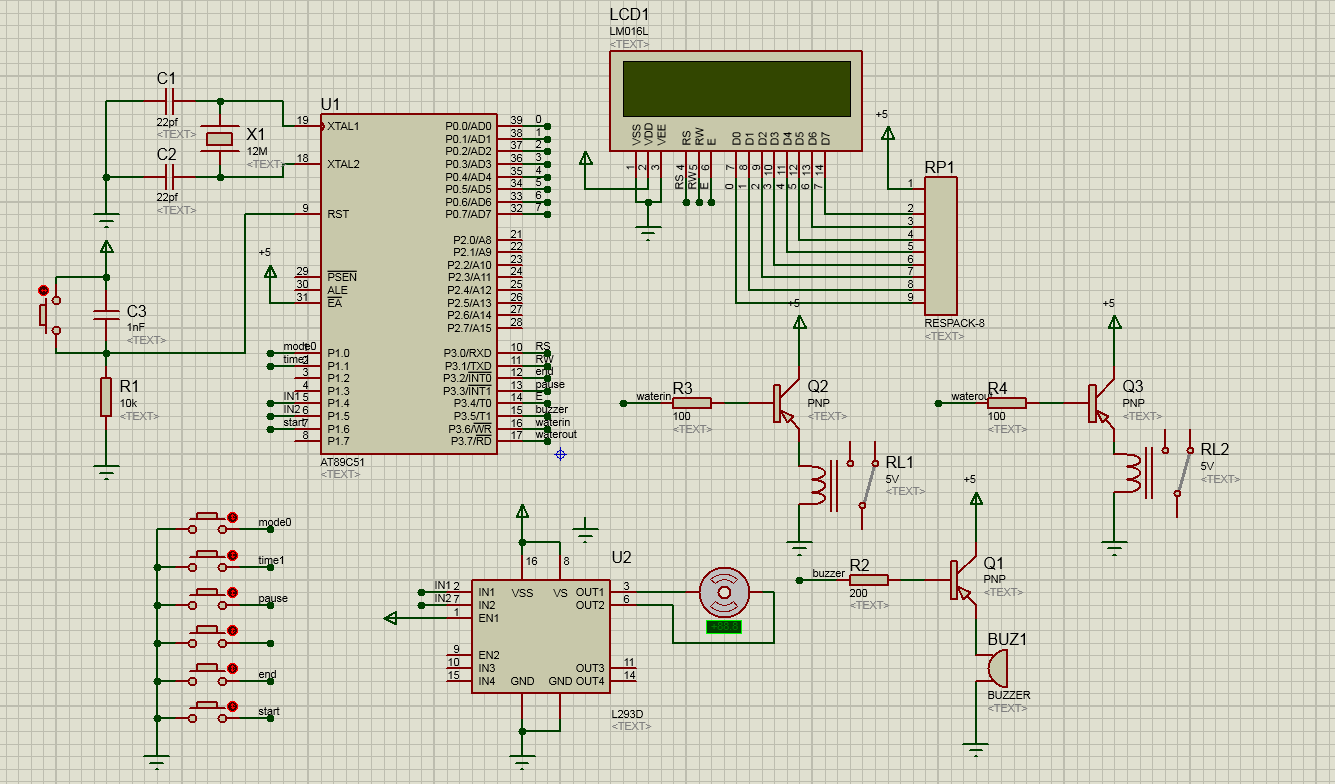Select power arrow left of EN1 pin
Viewport: 1335px width, 784px height.
coord(391,618)
